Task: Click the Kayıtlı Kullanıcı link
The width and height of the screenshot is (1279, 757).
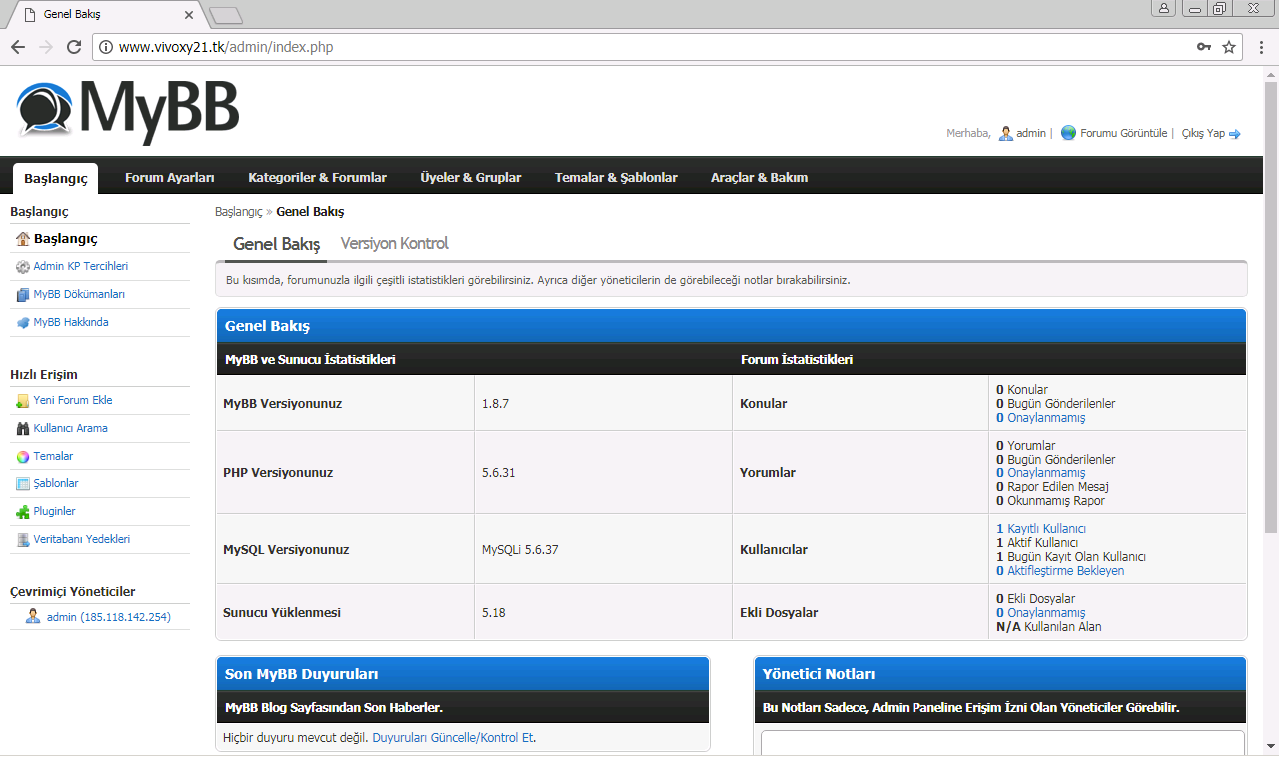Action: point(1041,529)
